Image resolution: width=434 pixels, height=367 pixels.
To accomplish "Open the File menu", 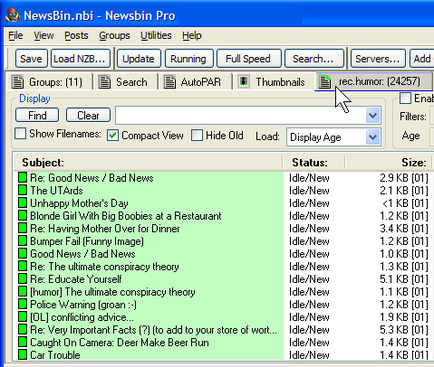I will [16, 35].
